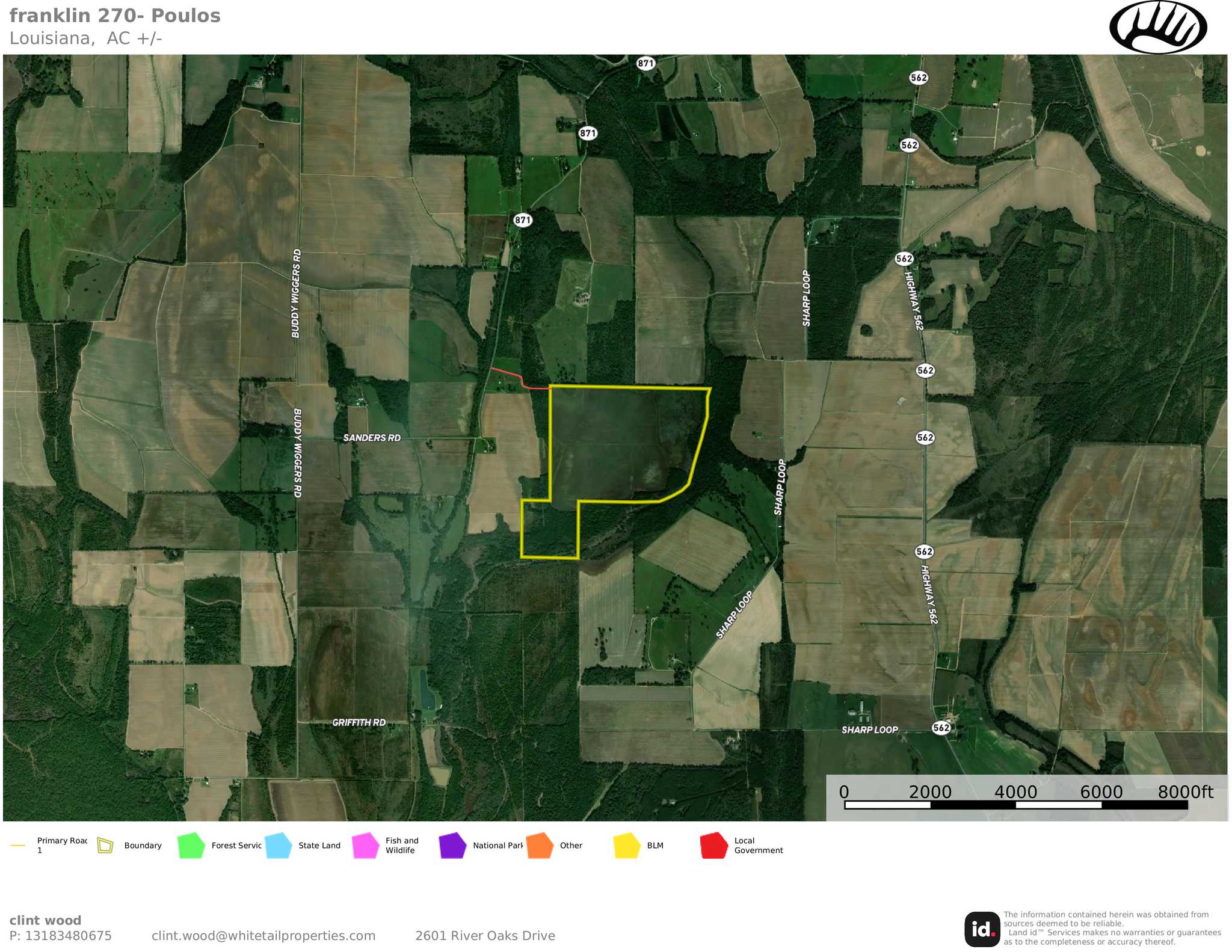Click the topmost 562 highway shield
This screenshot has height=952, width=1232.
919,78
